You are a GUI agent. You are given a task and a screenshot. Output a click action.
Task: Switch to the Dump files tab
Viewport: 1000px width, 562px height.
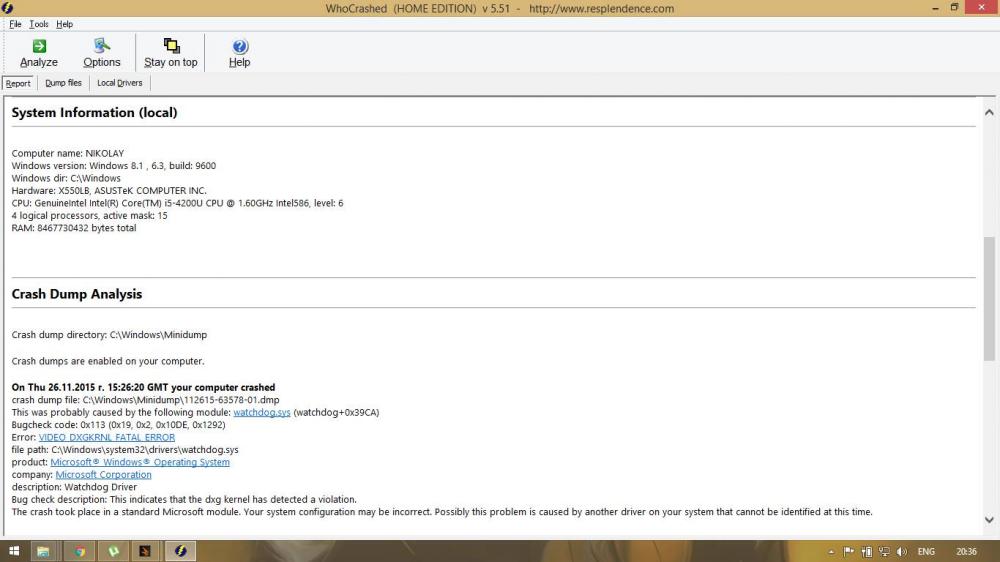tap(63, 83)
